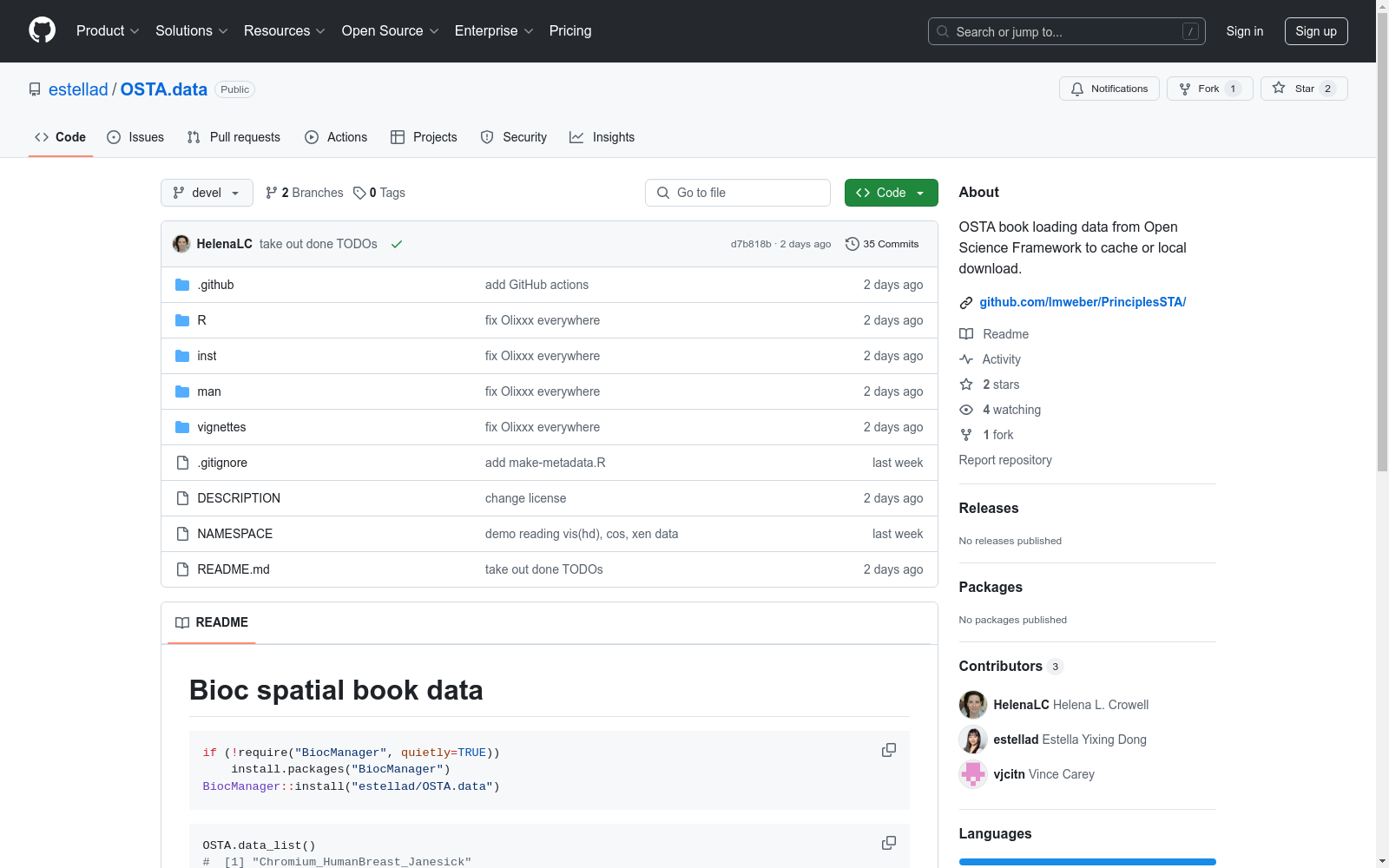Click the Report repository link
Screen dimensions: 1389x868
(1005, 460)
